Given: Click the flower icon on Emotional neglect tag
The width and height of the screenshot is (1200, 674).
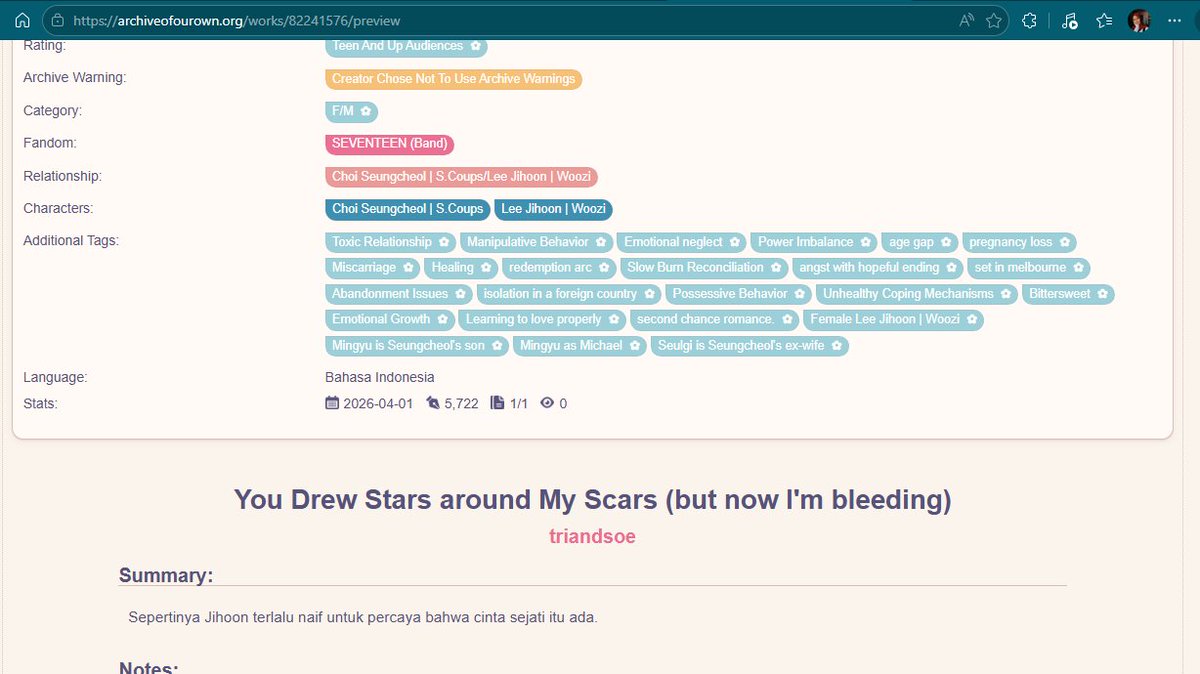Looking at the screenshot, I should (735, 242).
